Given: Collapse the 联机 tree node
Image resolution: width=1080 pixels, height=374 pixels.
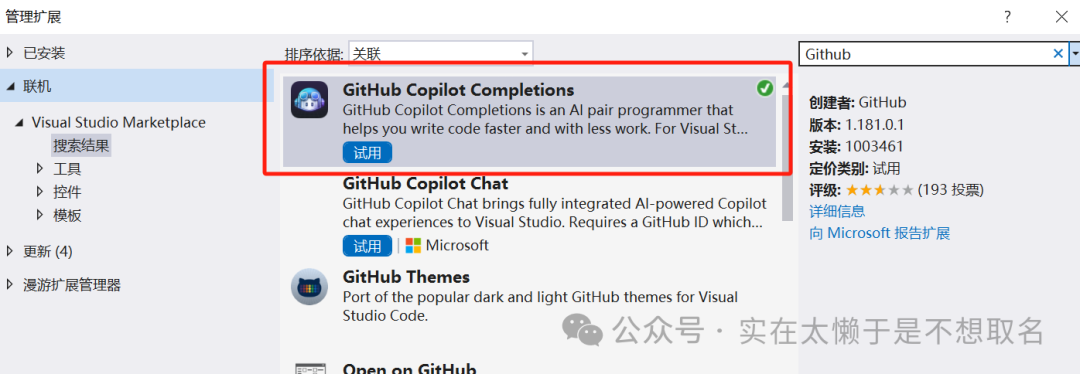Looking at the screenshot, I should point(10,87).
